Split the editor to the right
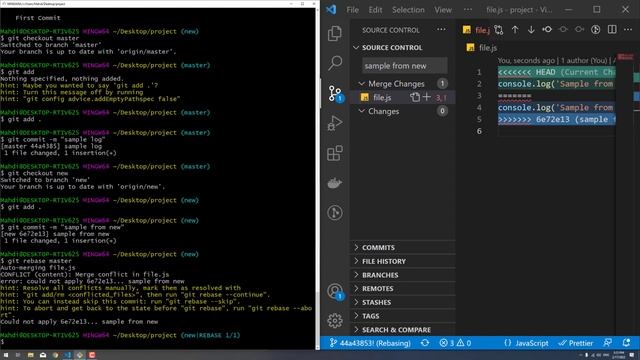This screenshot has height=360, width=640. tap(612, 30)
